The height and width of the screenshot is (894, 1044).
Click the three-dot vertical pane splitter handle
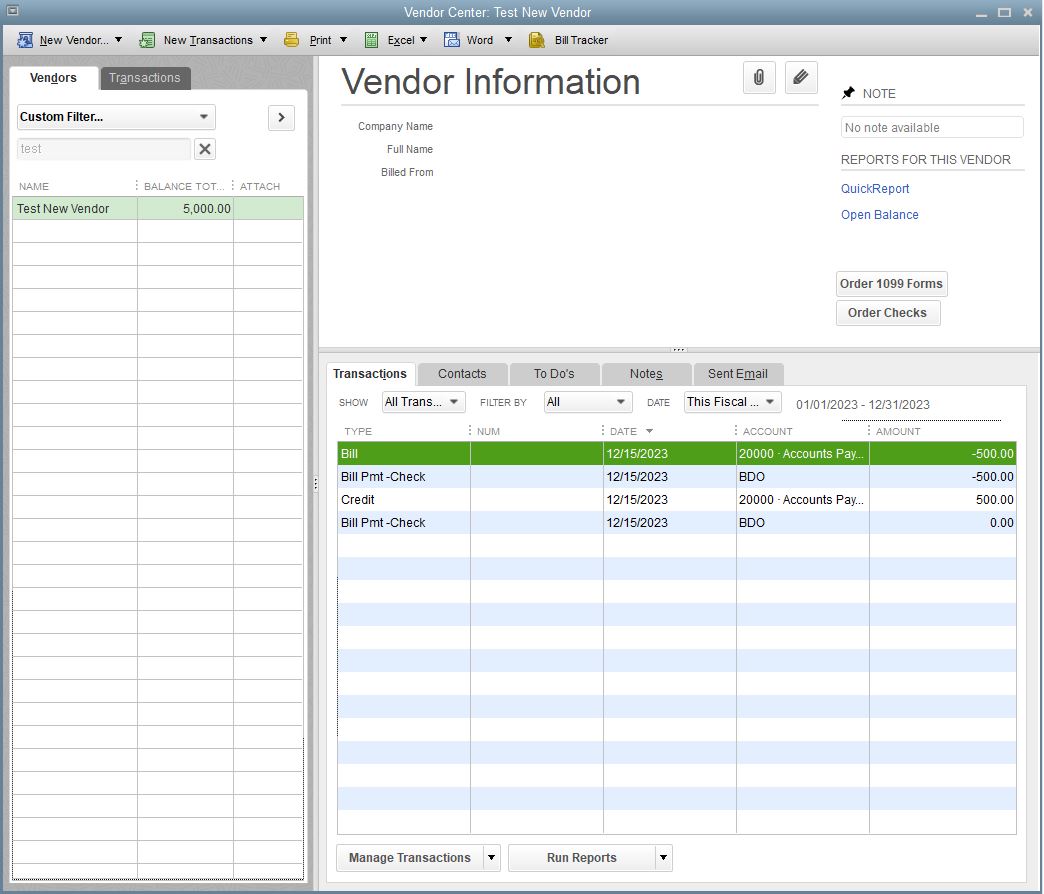pos(316,484)
